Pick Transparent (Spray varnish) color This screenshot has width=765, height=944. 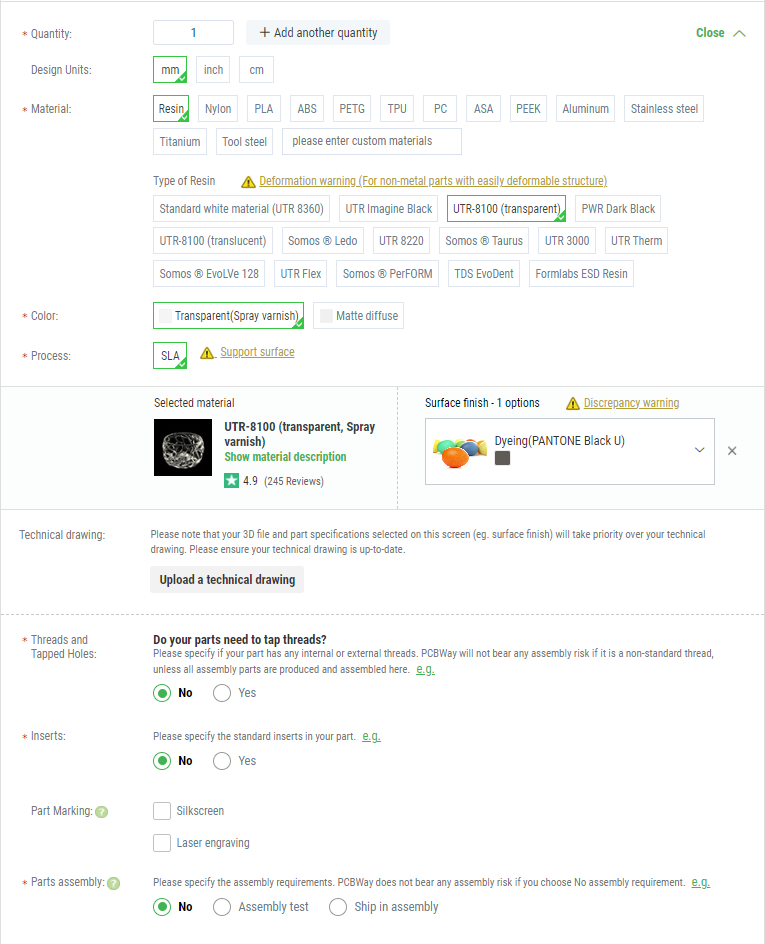coord(229,315)
